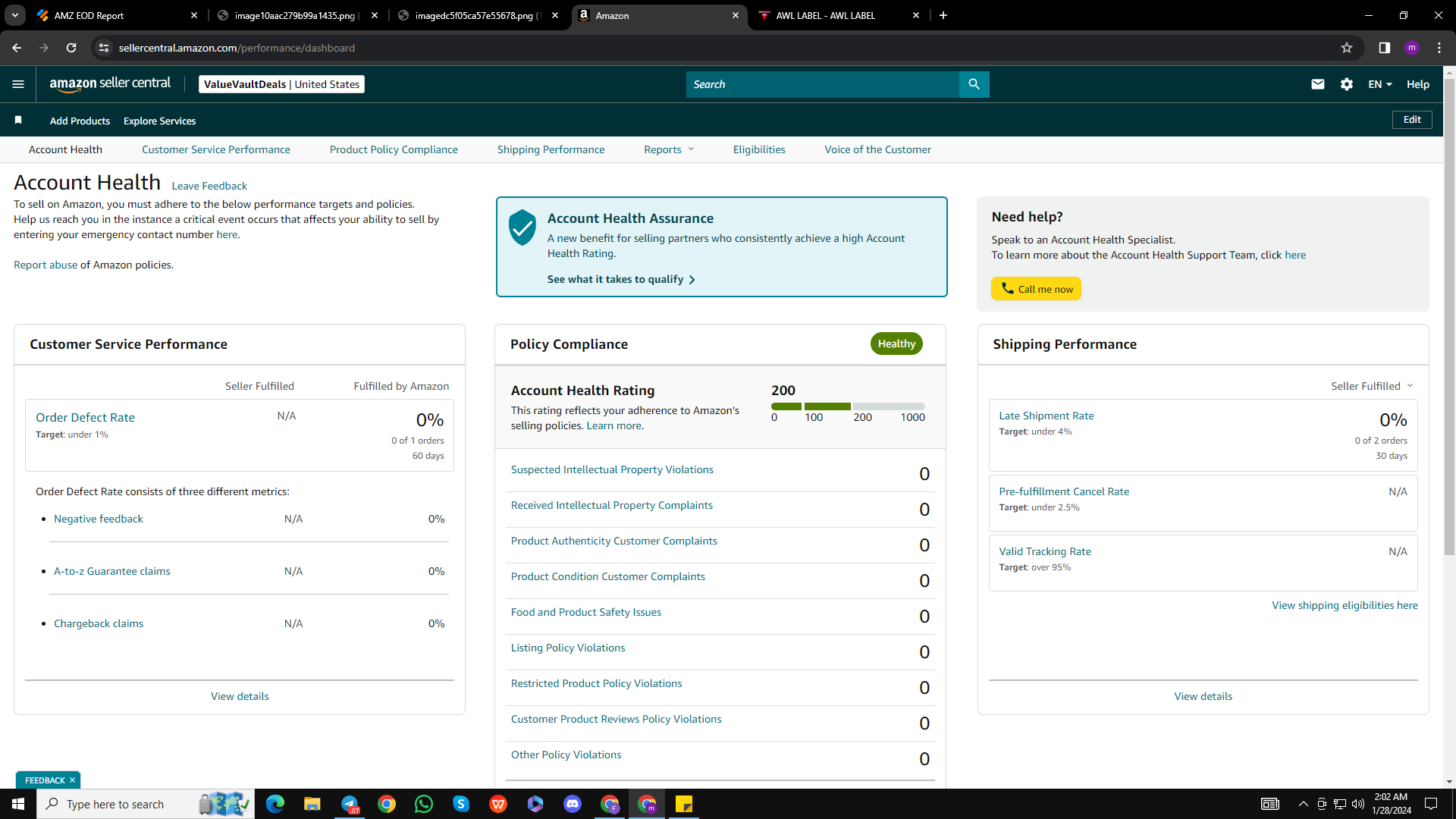Open the messages envelope icon
This screenshot has width=1456, height=819.
1318,84
